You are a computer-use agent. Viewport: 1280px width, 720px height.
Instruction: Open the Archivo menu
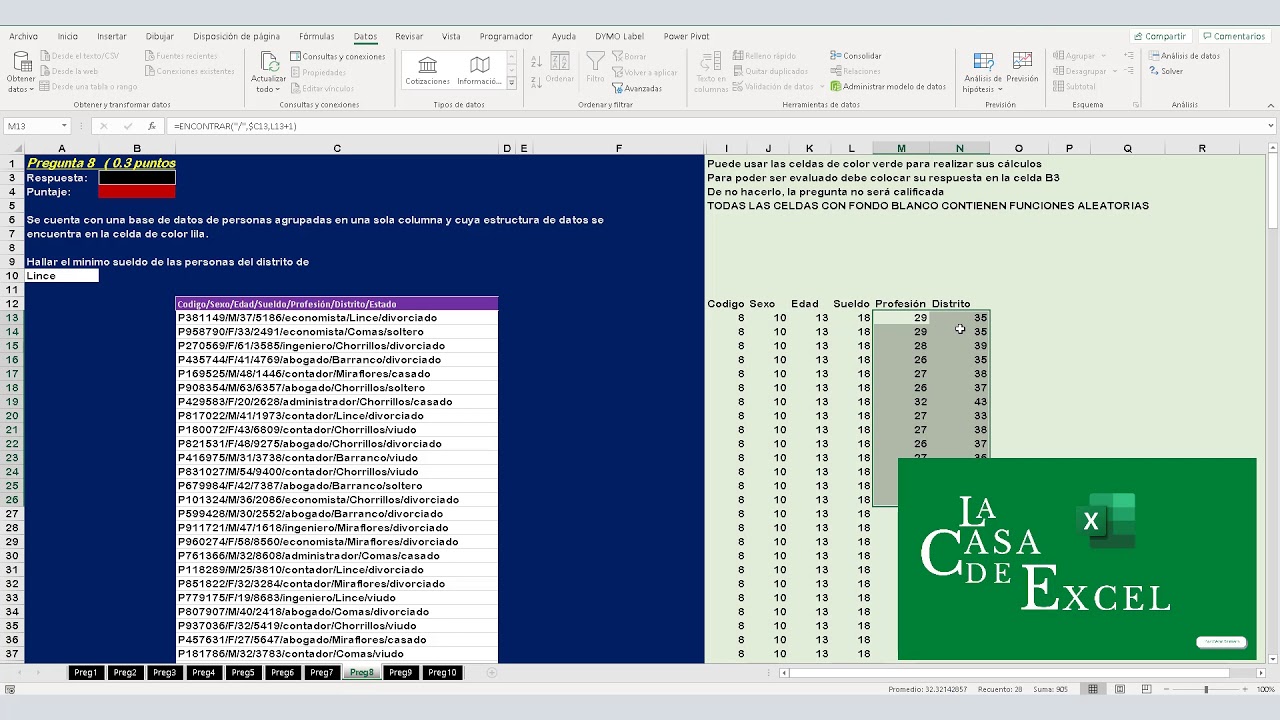[x=23, y=36]
